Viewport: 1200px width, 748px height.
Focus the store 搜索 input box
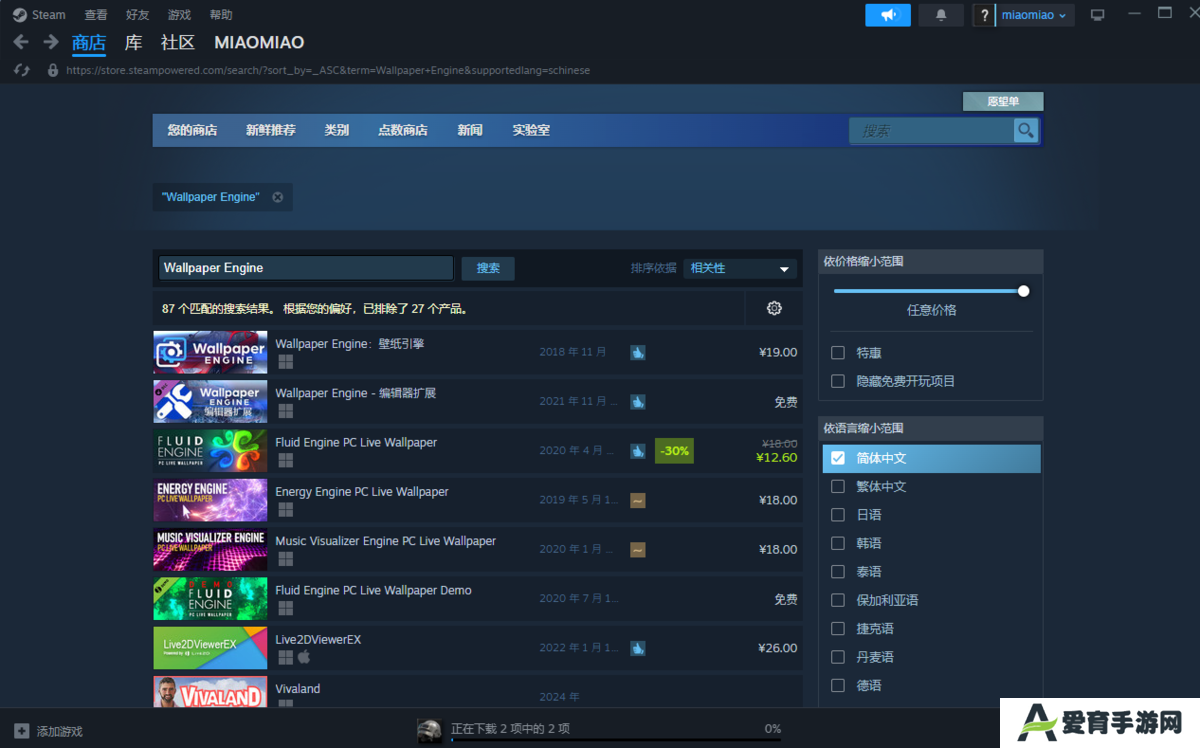point(931,130)
